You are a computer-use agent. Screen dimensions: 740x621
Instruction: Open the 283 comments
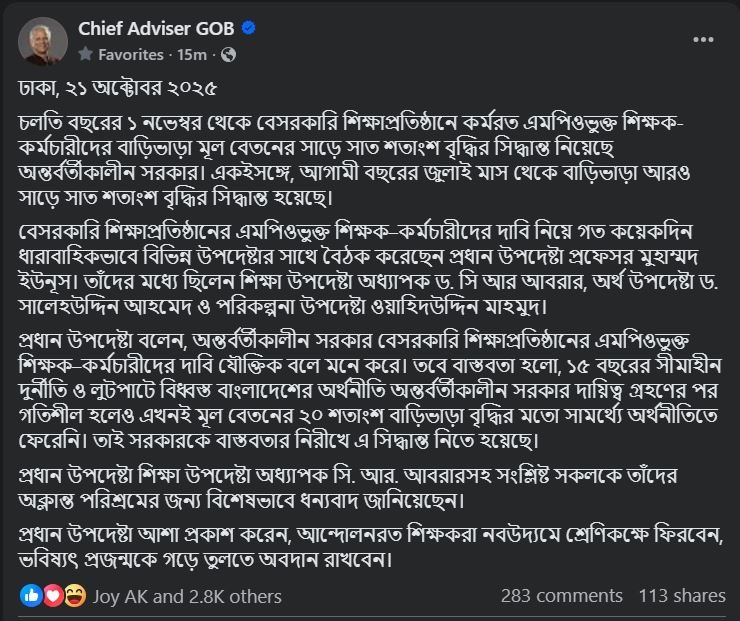[561, 596]
